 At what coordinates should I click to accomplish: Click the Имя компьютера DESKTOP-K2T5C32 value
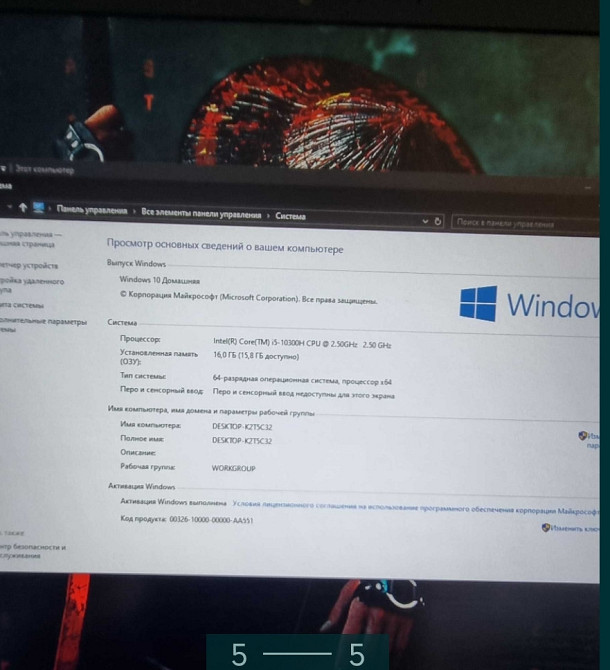point(242,426)
